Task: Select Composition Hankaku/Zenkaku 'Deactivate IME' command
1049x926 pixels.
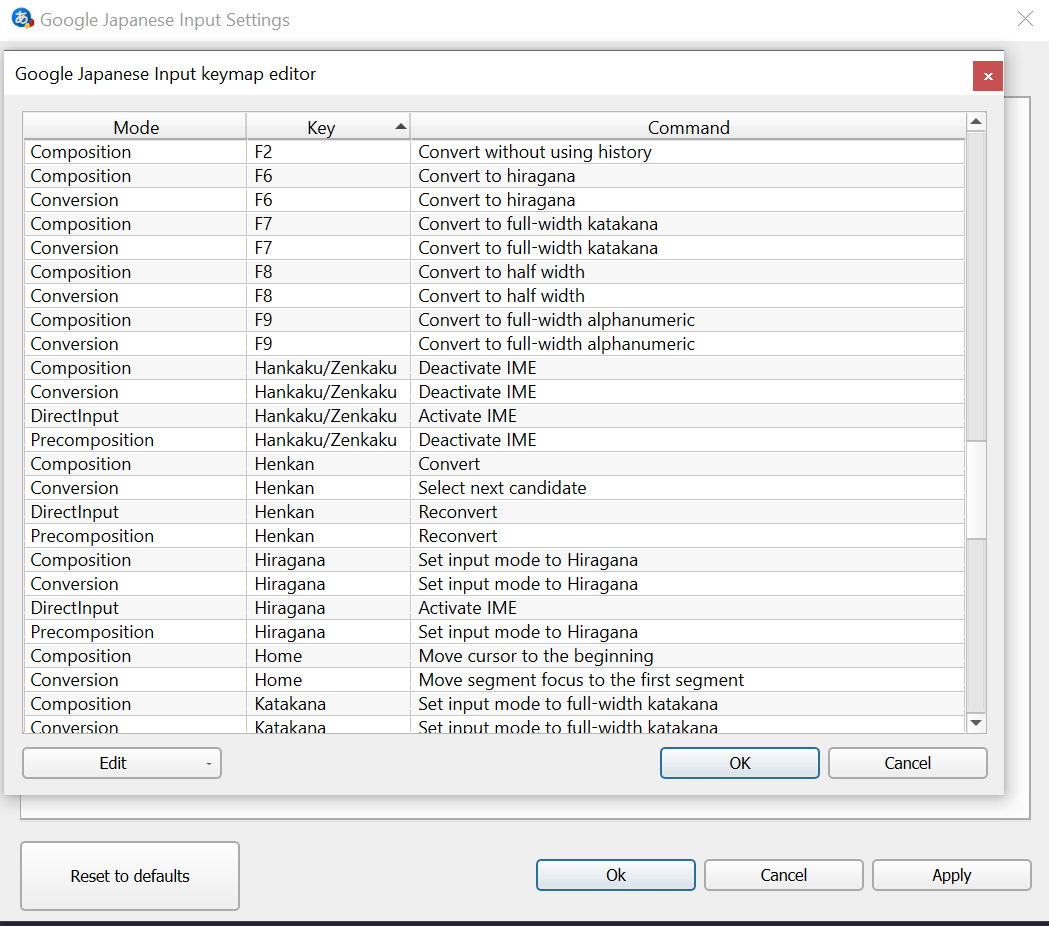Action: [x=688, y=368]
